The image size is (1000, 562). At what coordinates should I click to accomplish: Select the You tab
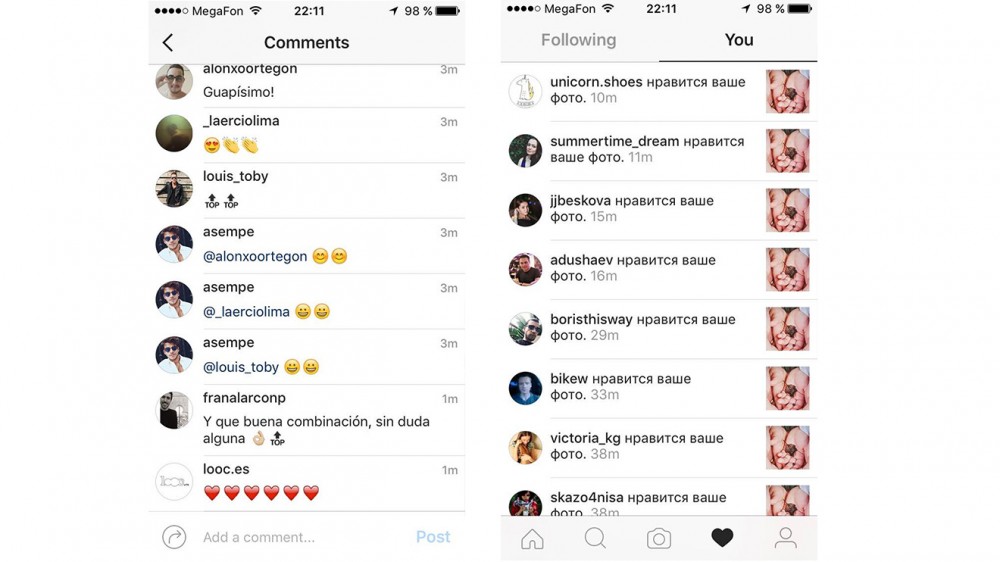pyautogui.click(x=739, y=40)
